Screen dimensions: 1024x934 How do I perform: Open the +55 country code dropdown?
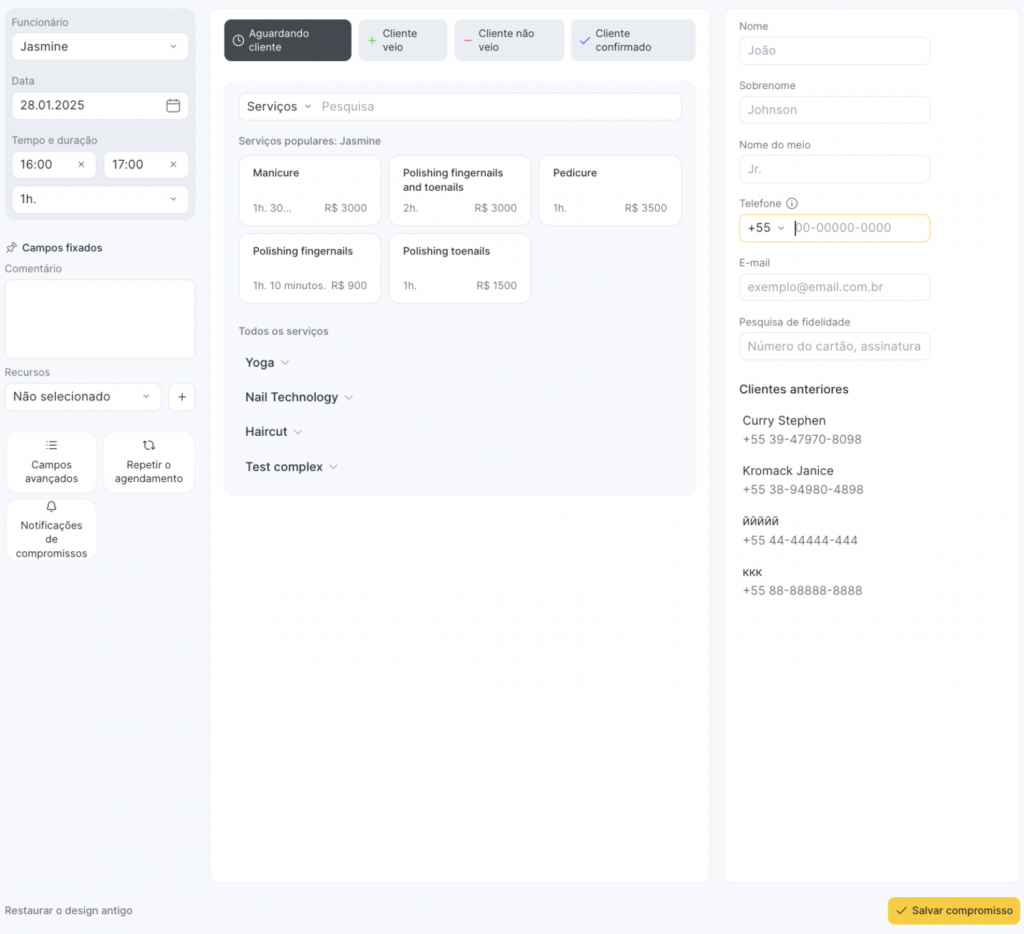[765, 228]
